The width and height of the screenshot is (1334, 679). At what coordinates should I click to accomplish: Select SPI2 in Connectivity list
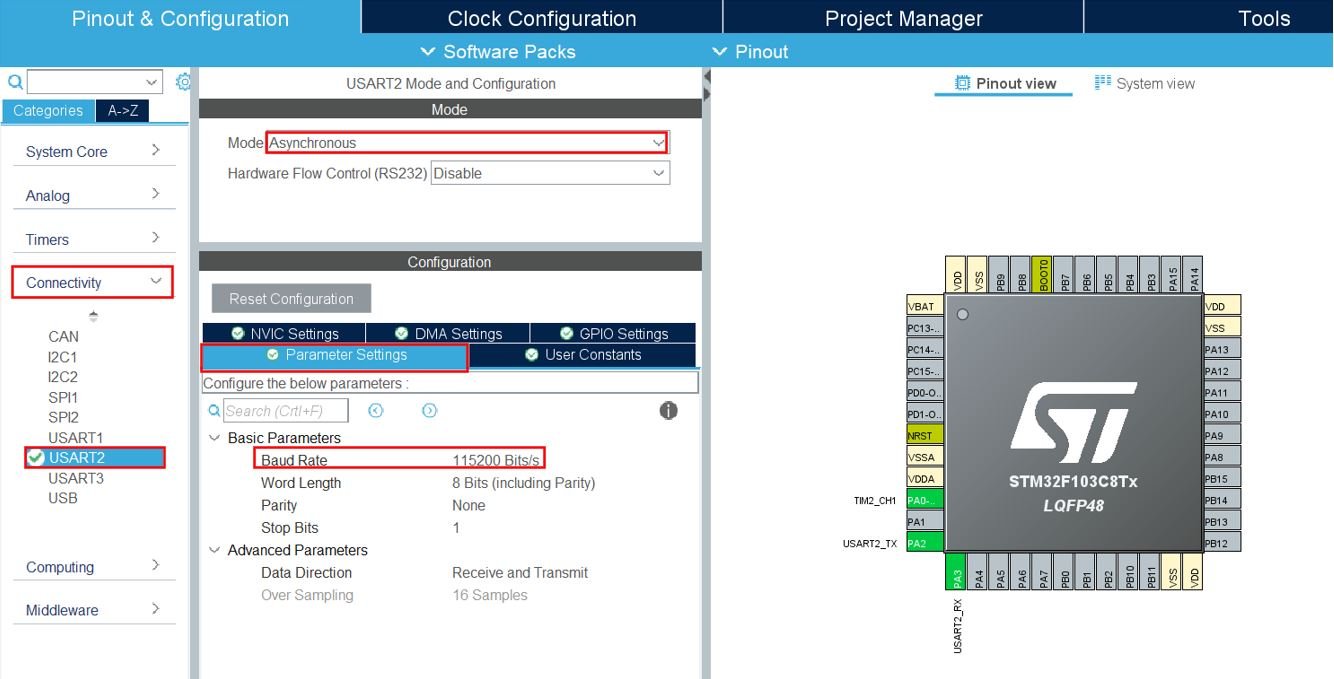[x=63, y=417]
